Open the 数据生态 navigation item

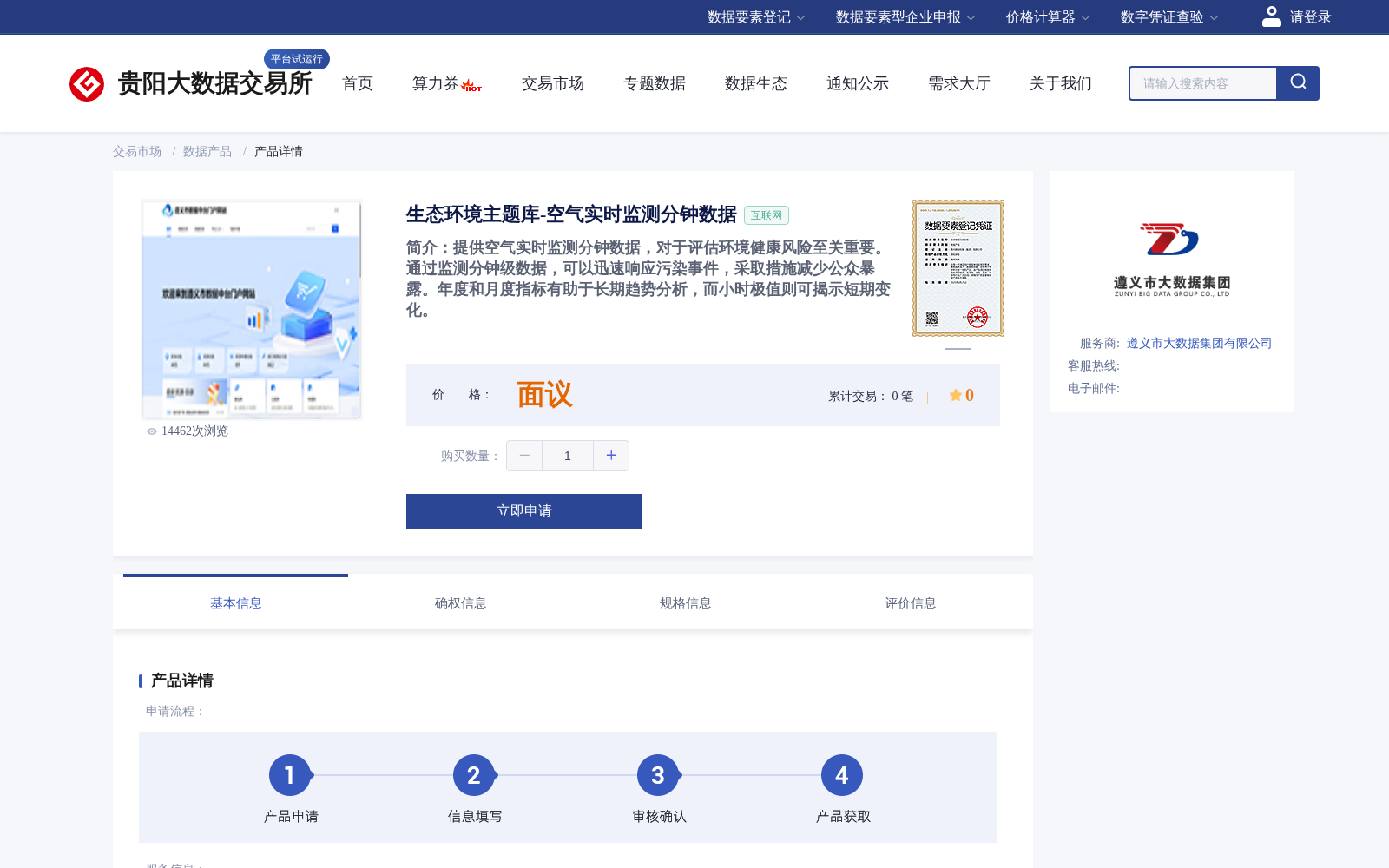pyautogui.click(x=756, y=83)
